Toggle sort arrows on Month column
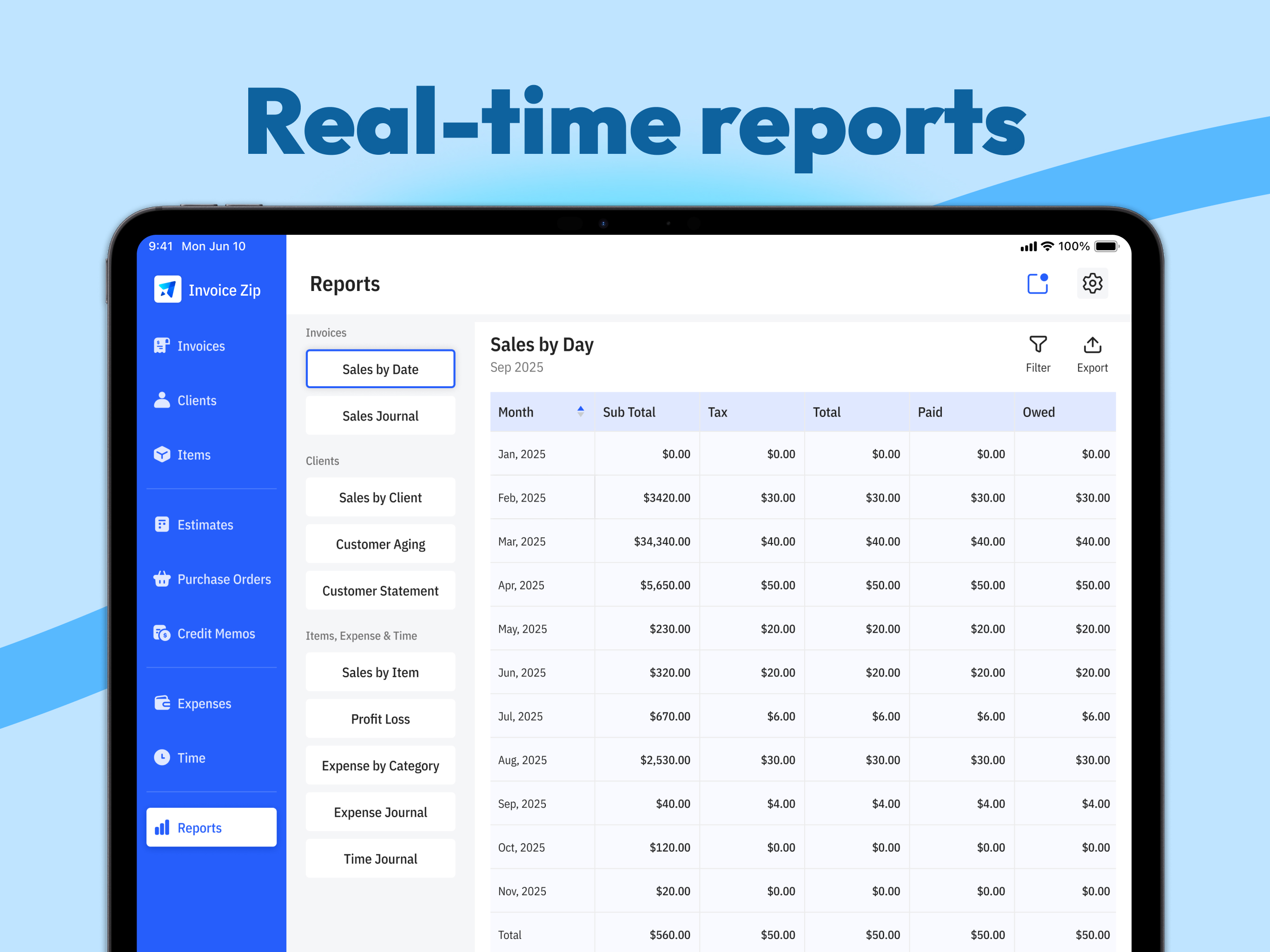 click(581, 411)
